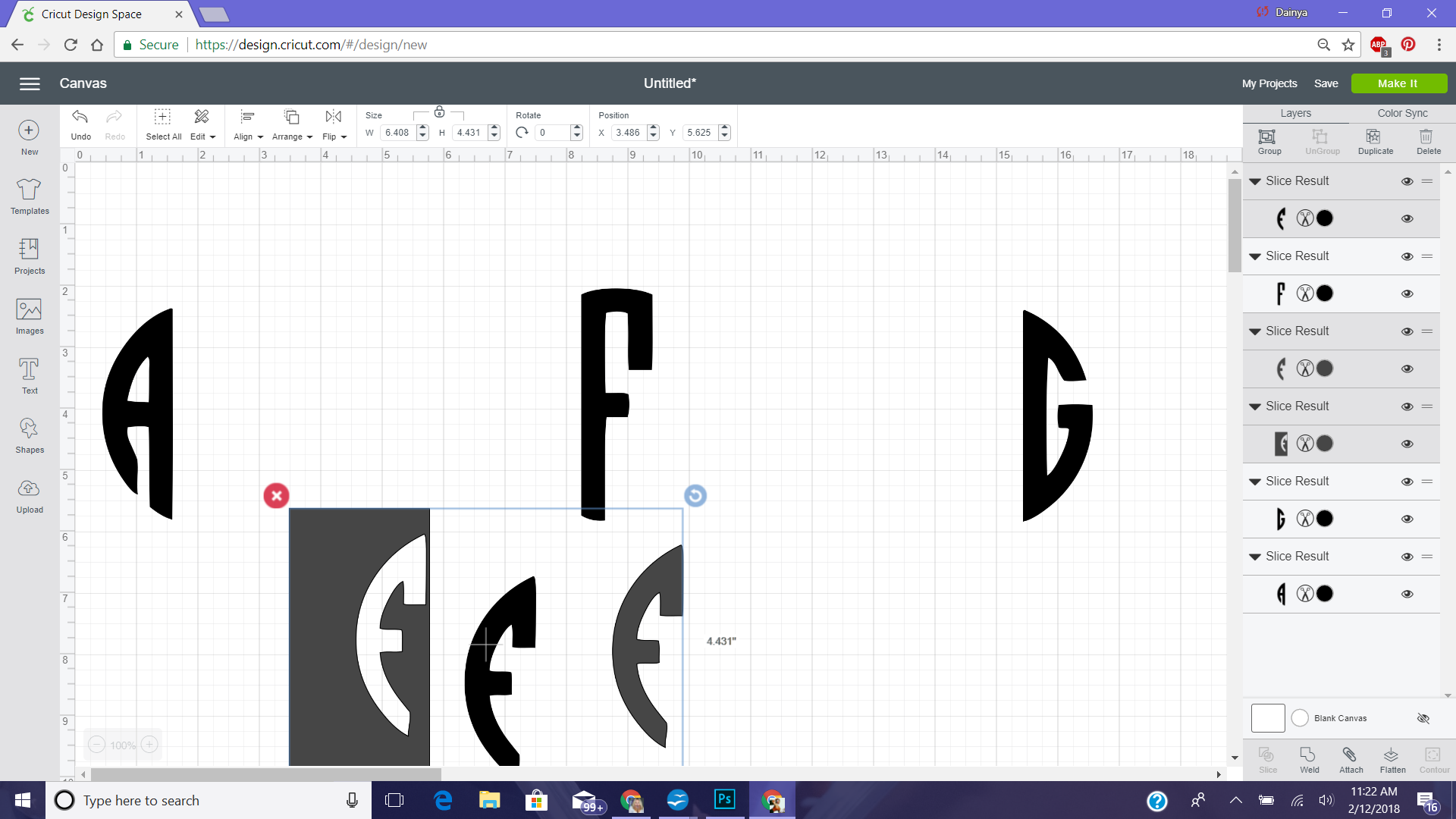1456x819 pixels.
Task: Click the green Make It button
Action: coord(1398,83)
